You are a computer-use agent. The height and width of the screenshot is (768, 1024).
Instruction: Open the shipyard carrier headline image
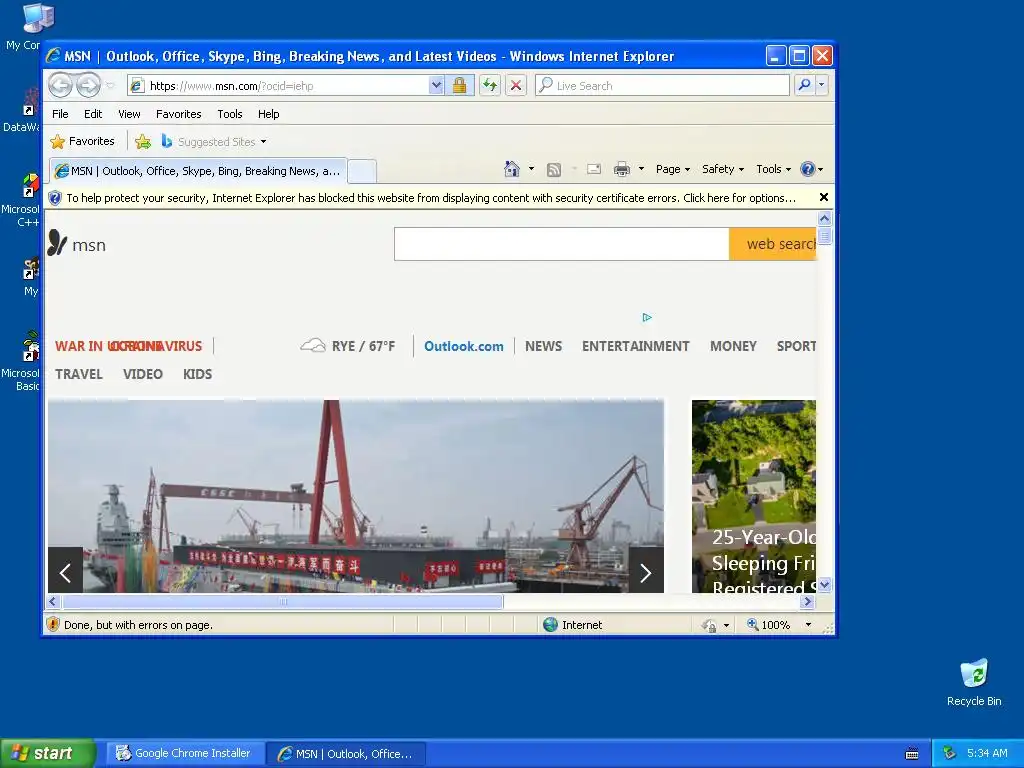coord(356,496)
